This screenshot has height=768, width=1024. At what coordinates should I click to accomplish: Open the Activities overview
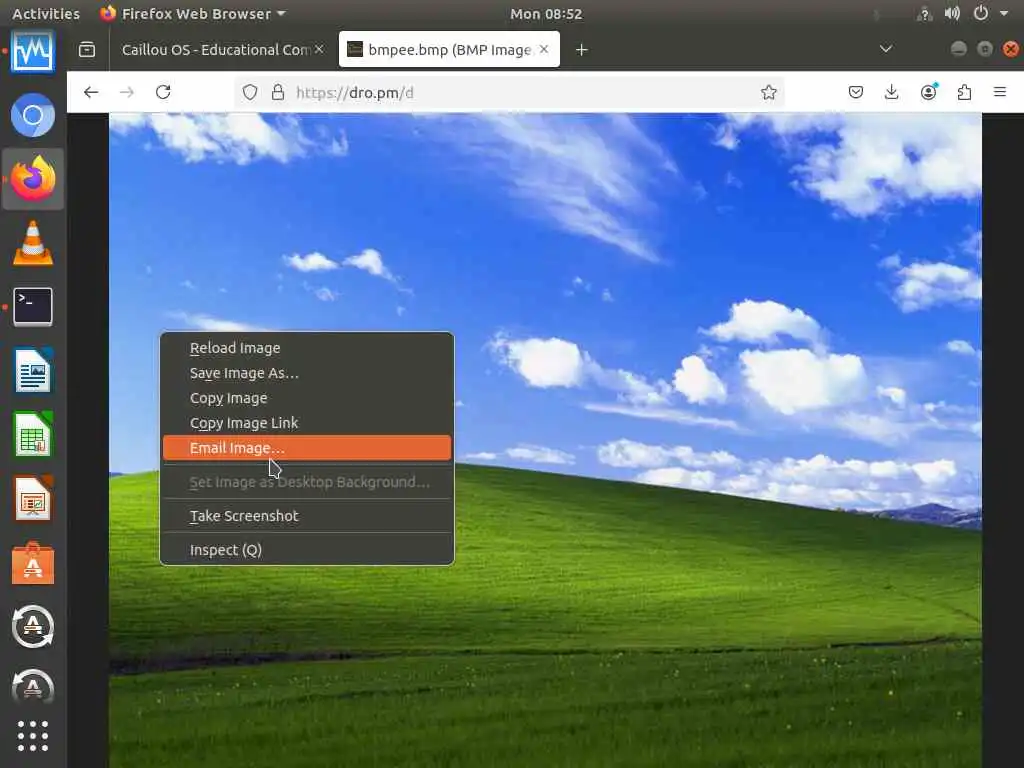46,14
